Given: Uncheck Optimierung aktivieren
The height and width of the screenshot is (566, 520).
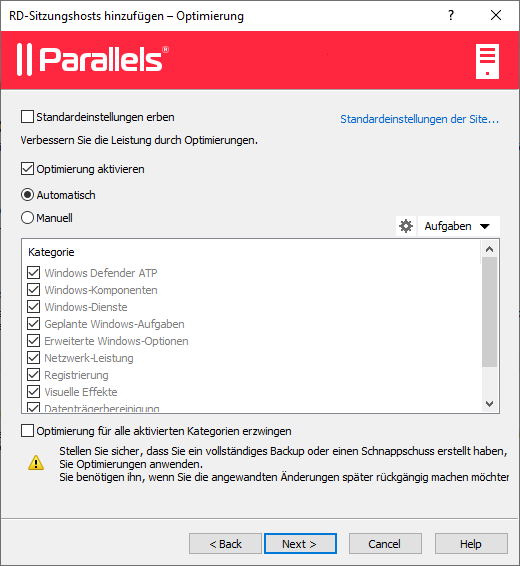Looking at the screenshot, I should 27,169.
